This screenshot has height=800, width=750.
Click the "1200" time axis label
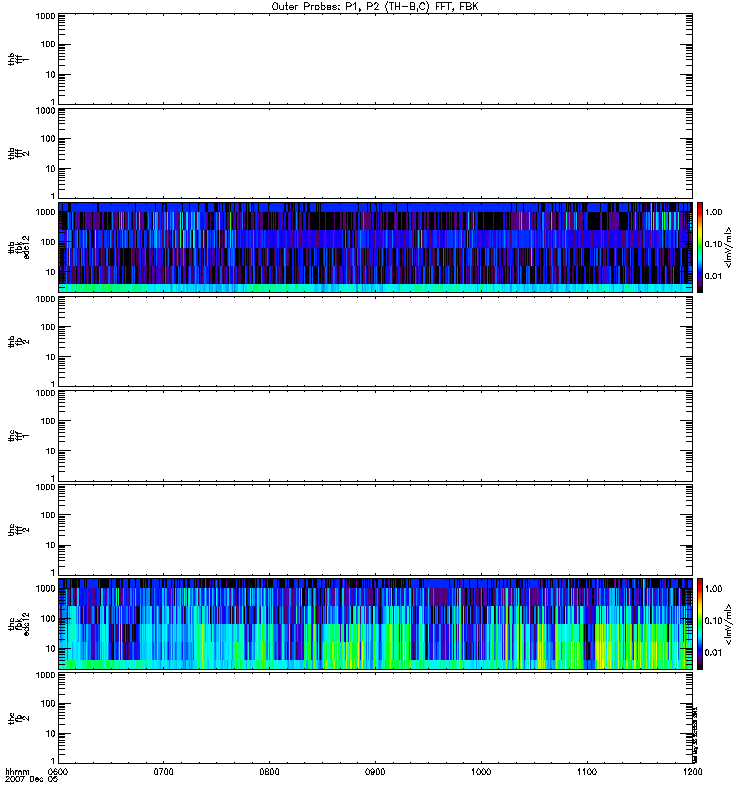tap(692, 772)
